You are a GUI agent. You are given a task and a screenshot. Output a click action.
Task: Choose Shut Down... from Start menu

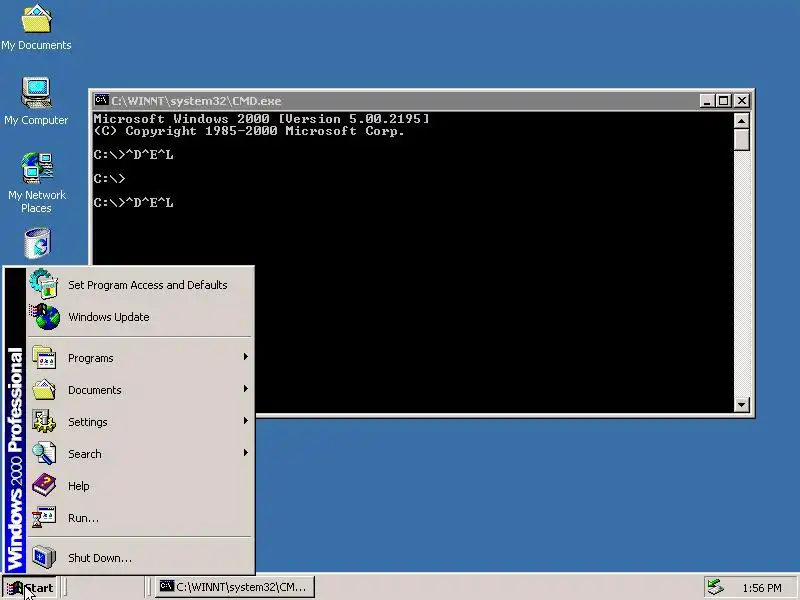pyautogui.click(x=140, y=558)
